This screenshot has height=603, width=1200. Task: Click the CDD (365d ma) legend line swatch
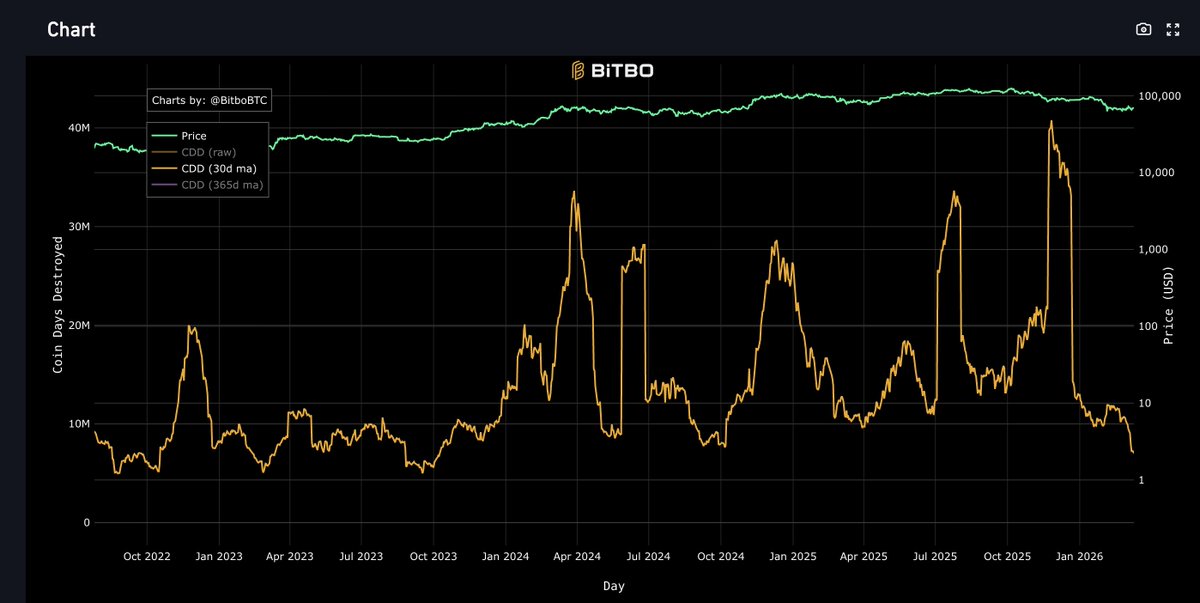[x=162, y=185]
